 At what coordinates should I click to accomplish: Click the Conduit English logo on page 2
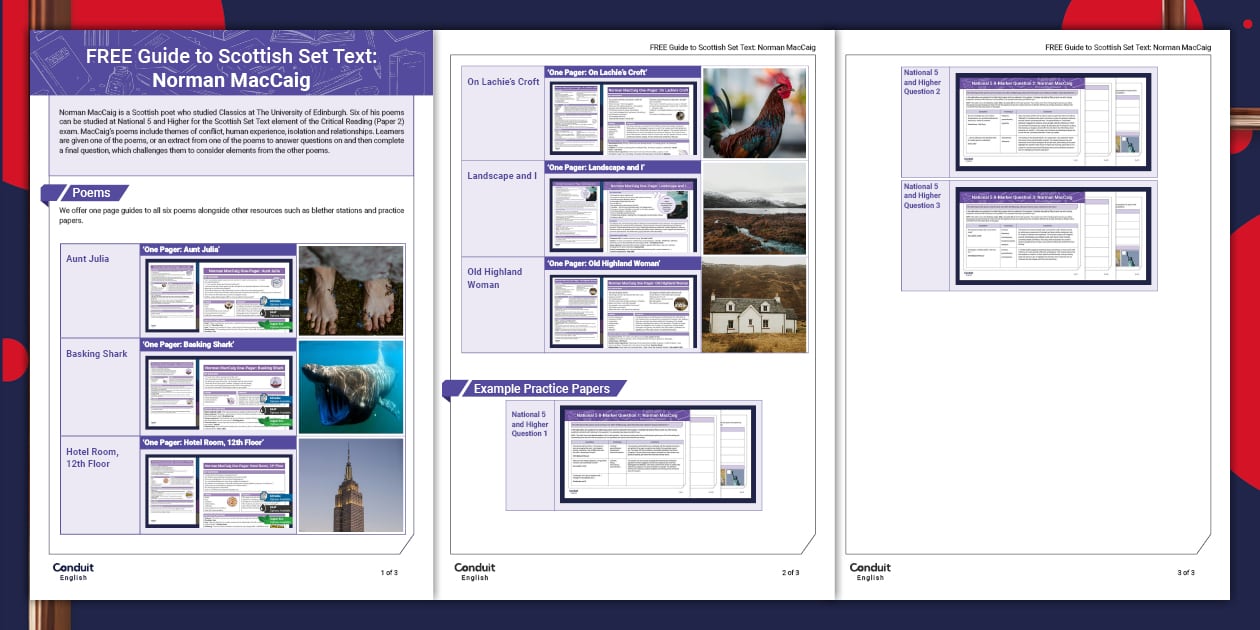click(x=475, y=571)
